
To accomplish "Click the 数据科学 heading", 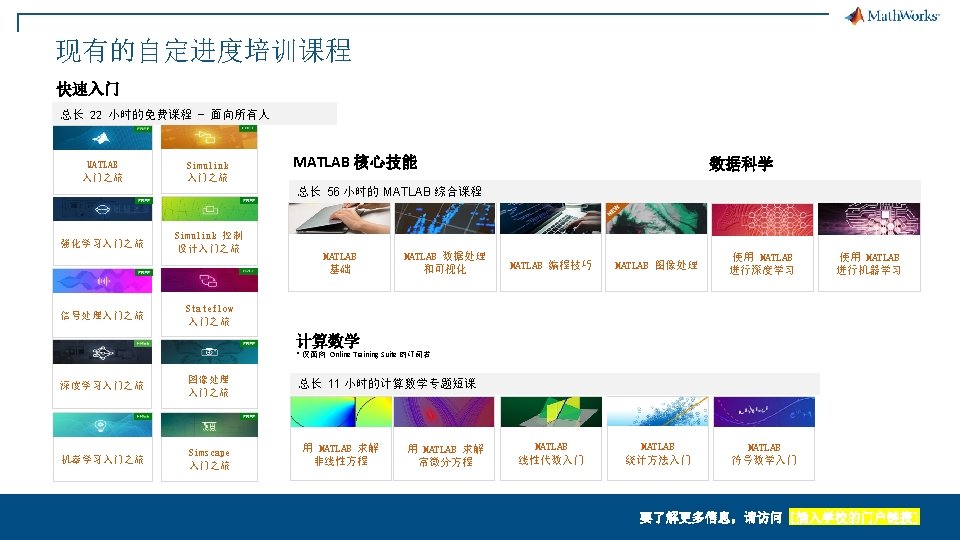I will tap(741, 163).
